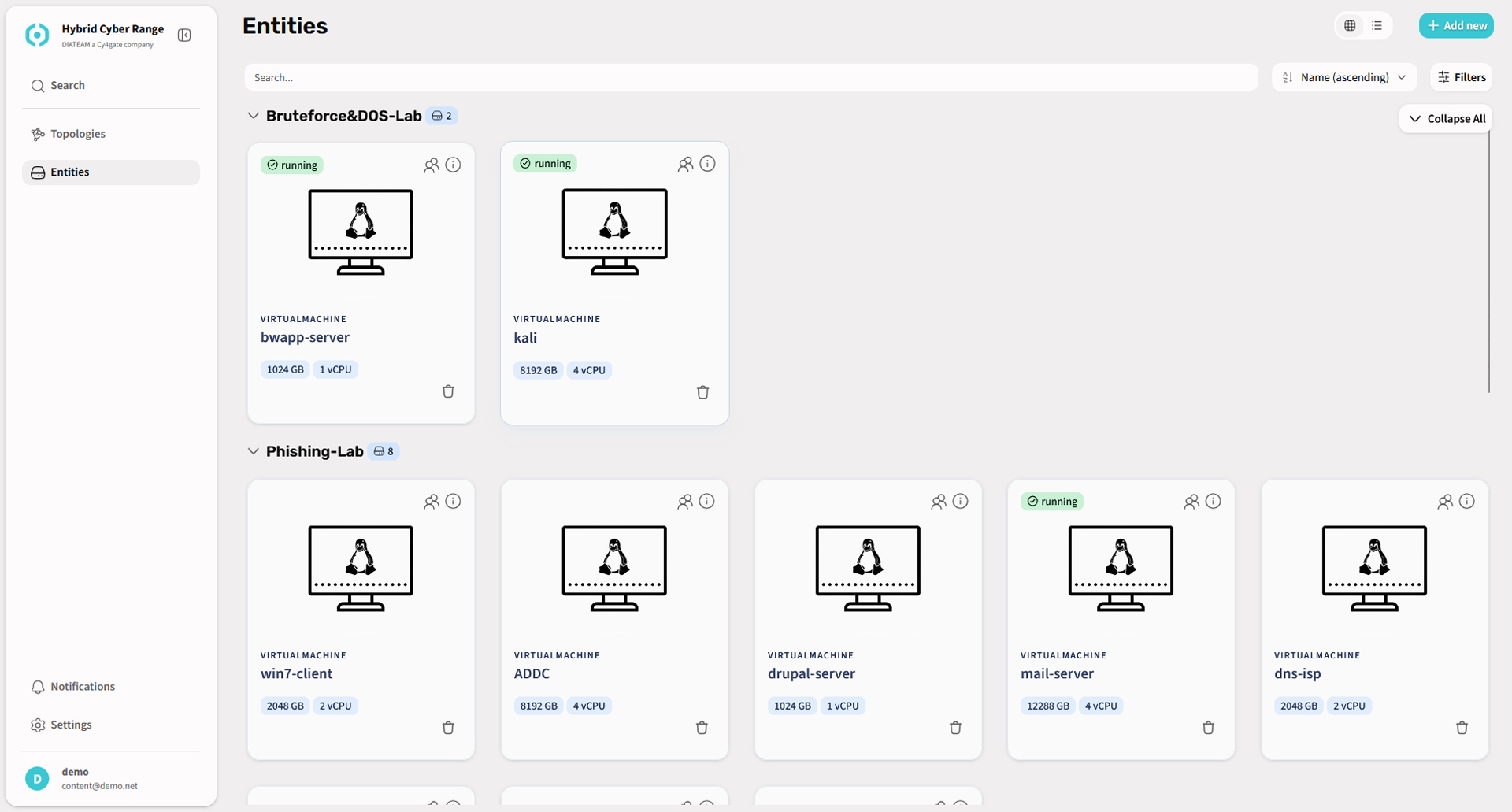Switch to list view layout
Image resolution: width=1512 pixels, height=812 pixels.
(x=1377, y=26)
